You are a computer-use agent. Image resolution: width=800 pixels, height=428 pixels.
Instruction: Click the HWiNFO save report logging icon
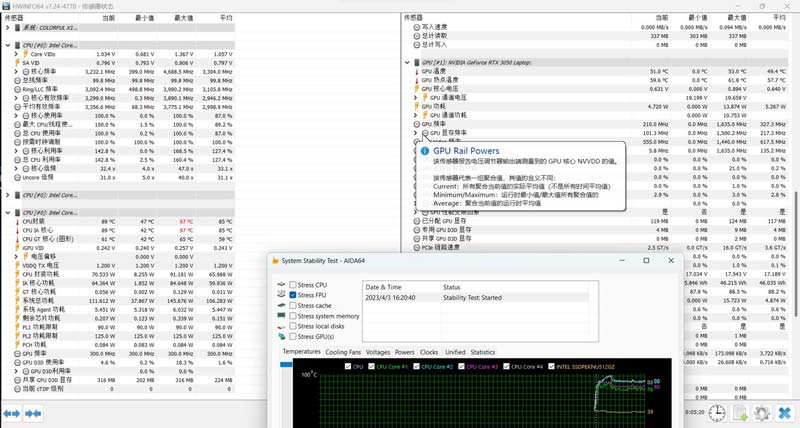(x=740, y=413)
